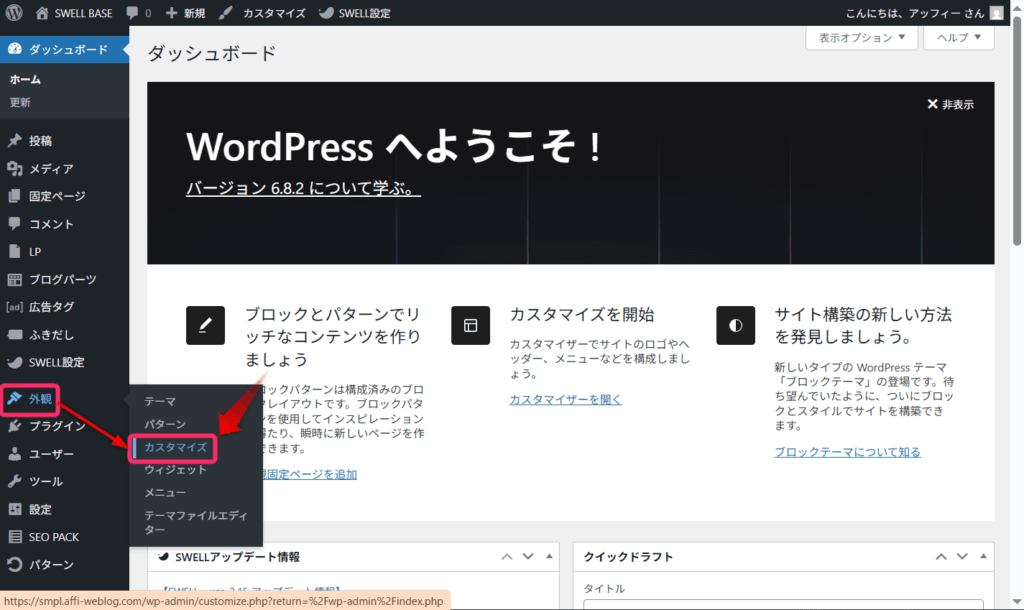Screen dimensions: 1024x610
Task: Click the layout icon beside カスタマイズを開始
Action: tap(470, 325)
